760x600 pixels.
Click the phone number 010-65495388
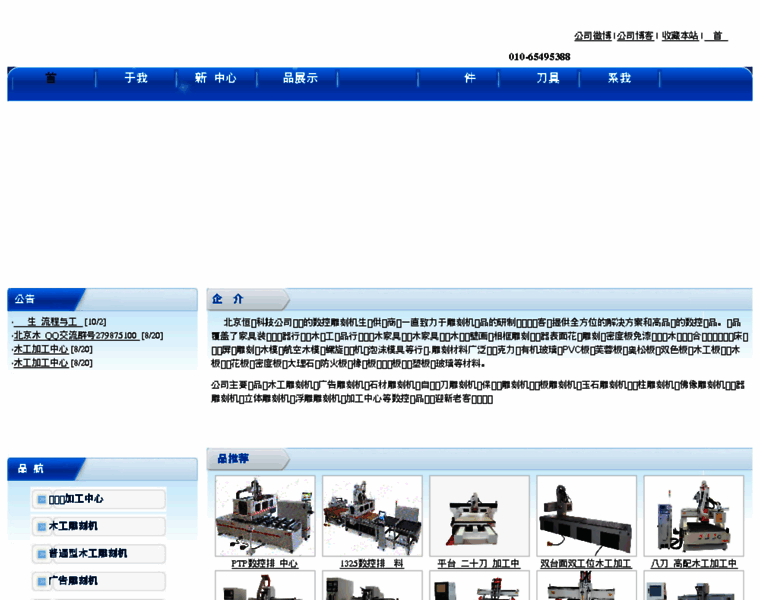click(539, 57)
